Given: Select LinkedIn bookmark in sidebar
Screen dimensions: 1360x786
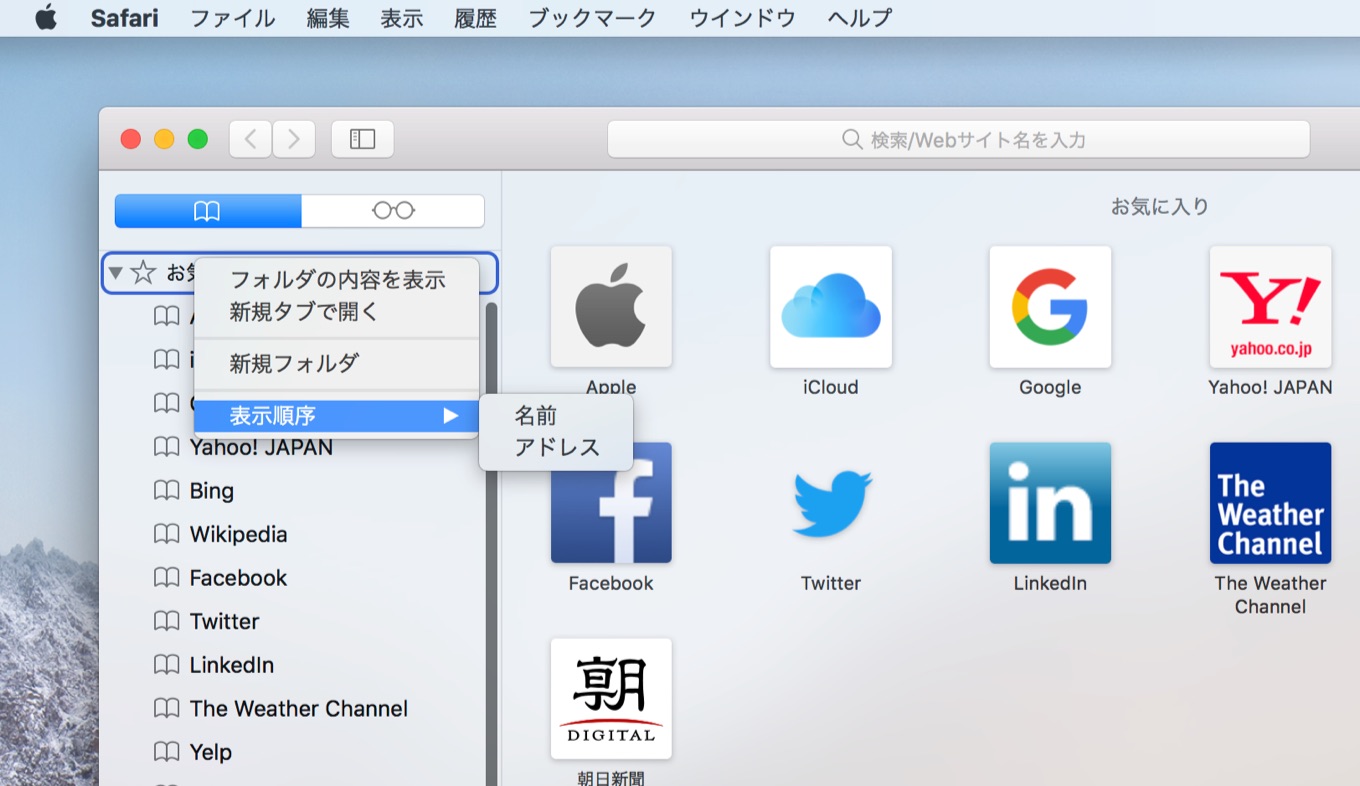Looking at the screenshot, I should click(x=232, y=665).
